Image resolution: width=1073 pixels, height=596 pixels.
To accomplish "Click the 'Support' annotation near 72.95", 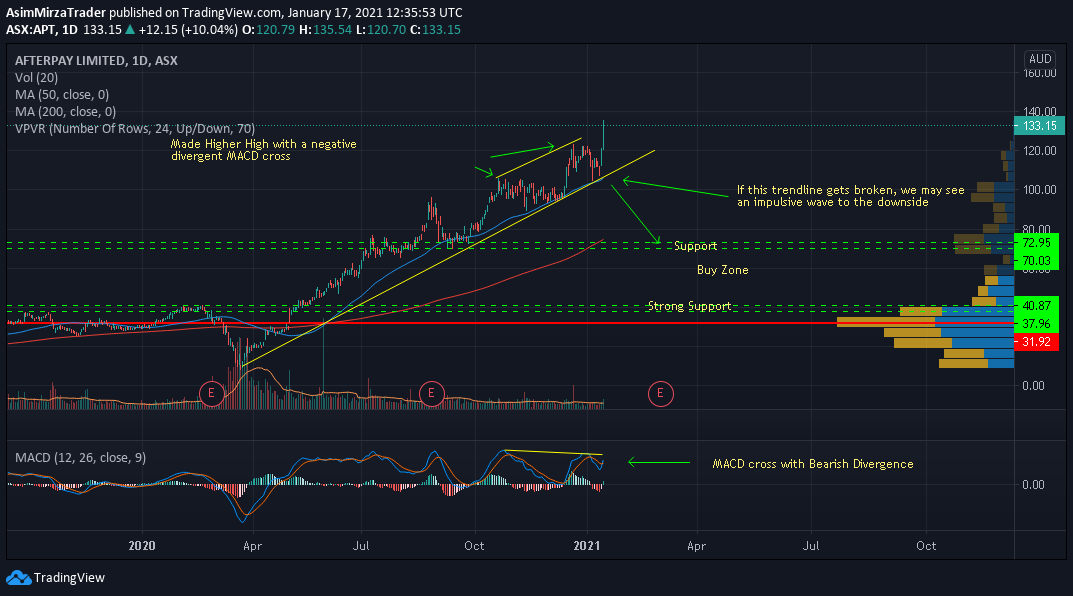I will (695, 246).
